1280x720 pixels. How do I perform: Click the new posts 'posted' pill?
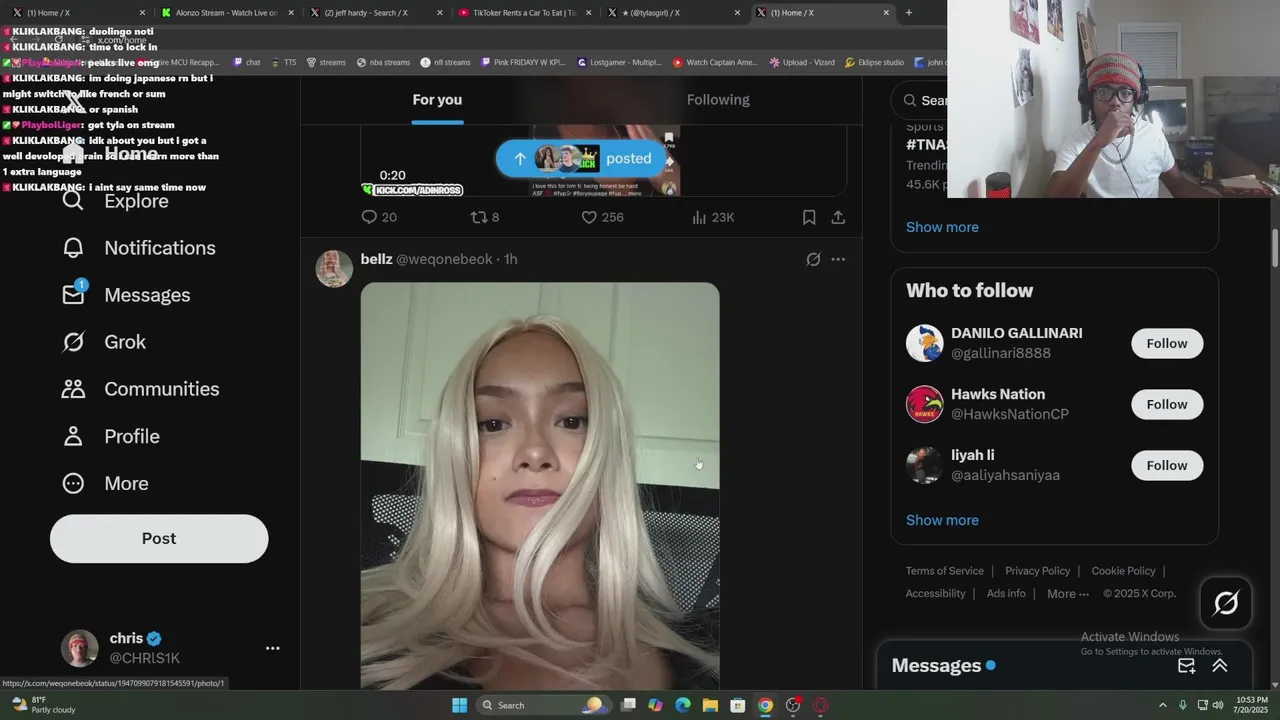[x=583, y=159]
